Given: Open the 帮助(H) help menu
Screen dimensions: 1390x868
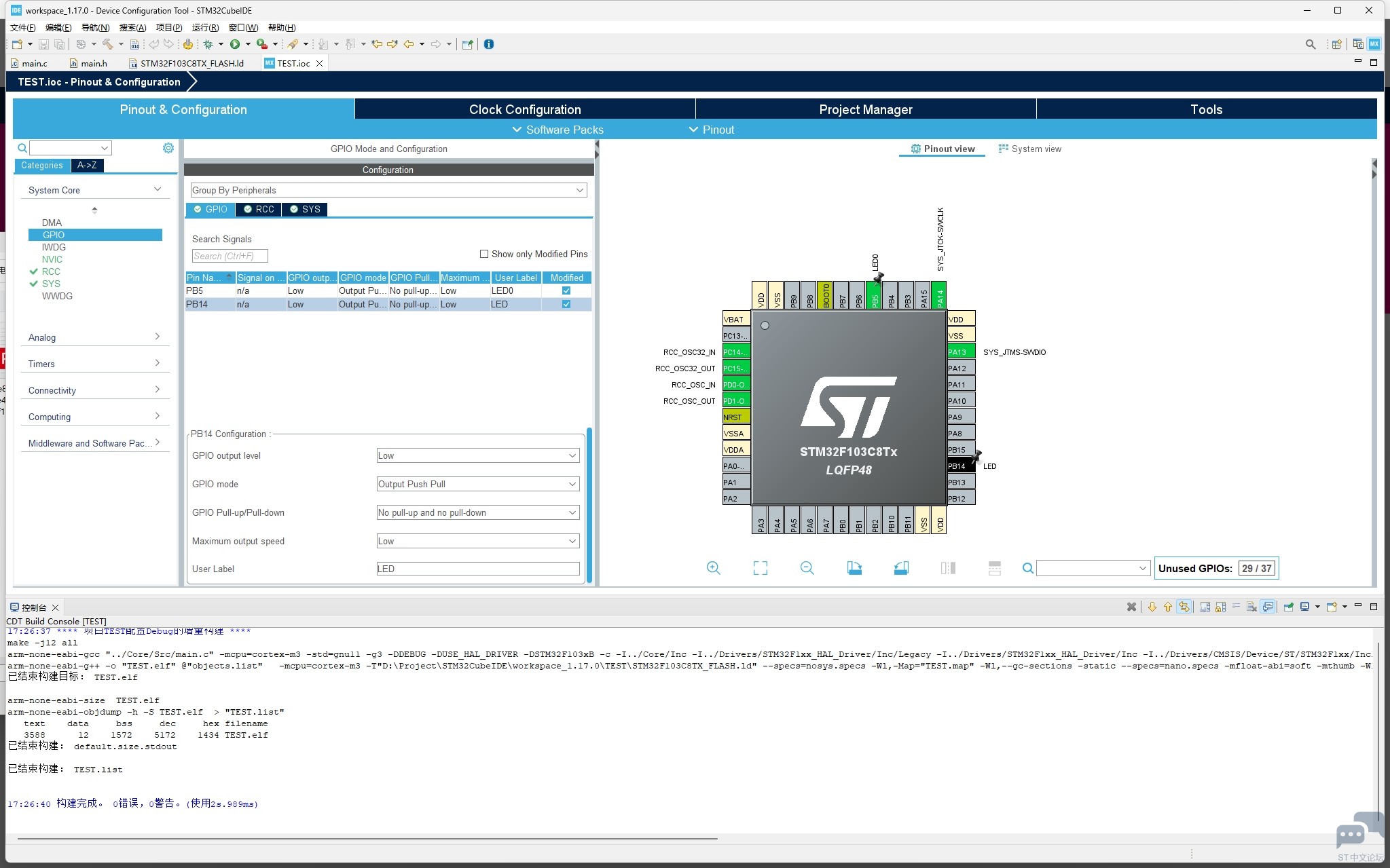Looking at the screenshot, I should tap(282, 27).
